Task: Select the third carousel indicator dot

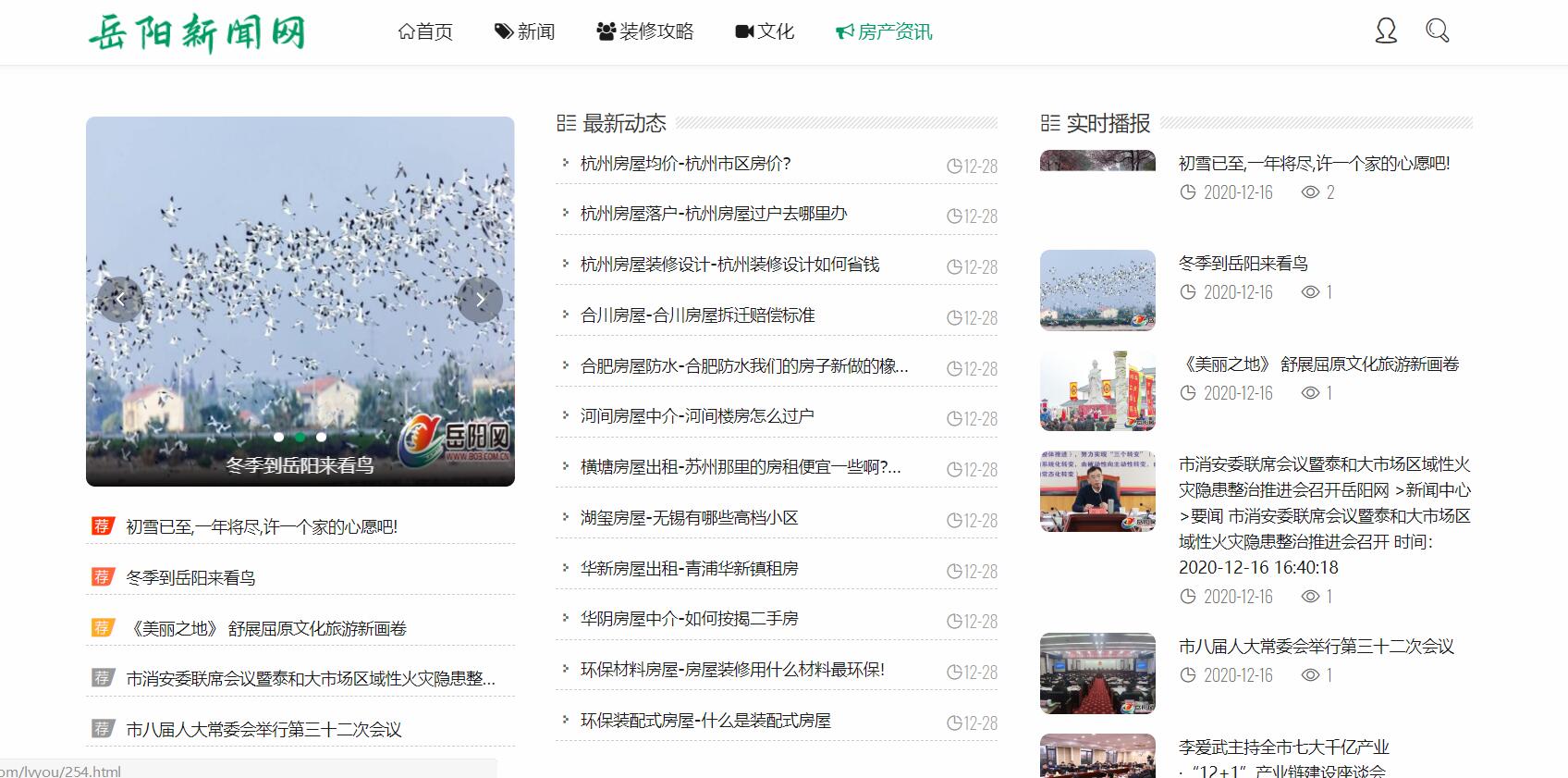Action: tap(321, 437)
